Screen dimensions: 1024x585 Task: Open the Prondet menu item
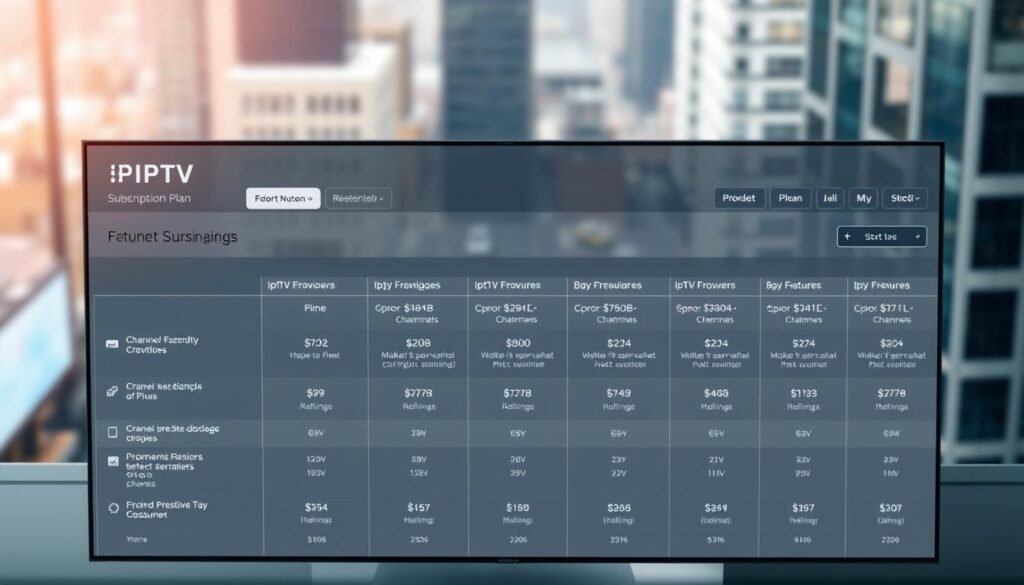pos(740,198)
